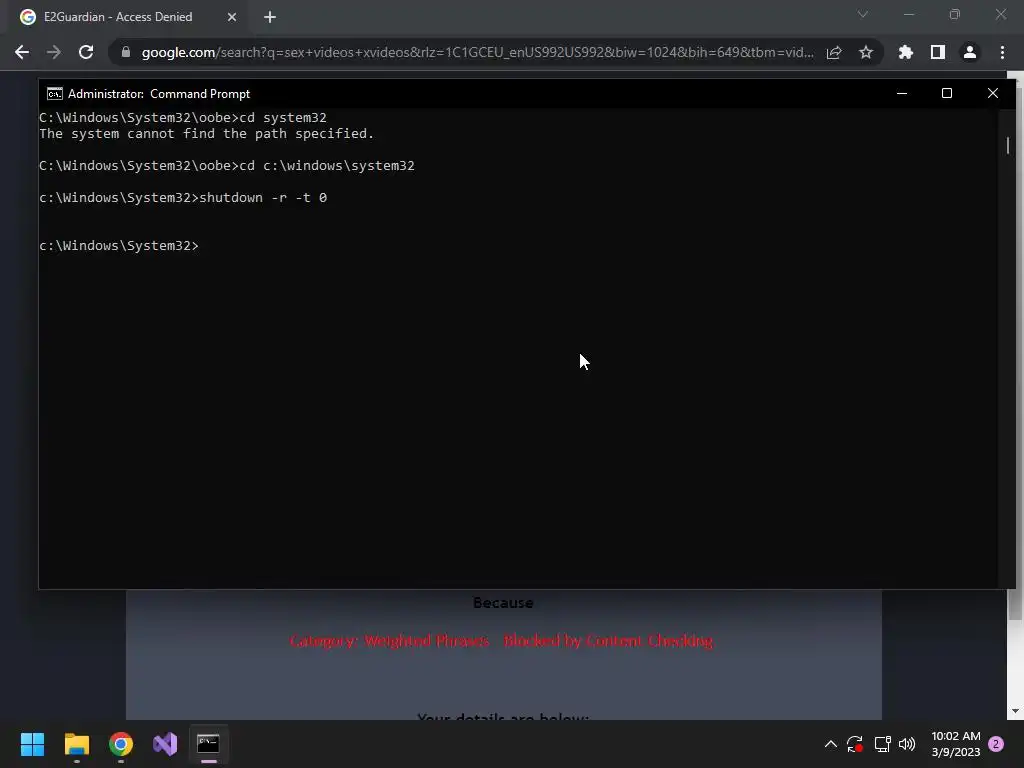Minimize the Command Prompt window
The height and width of the screenshot is (768, 1024).
click(x=902, y=93)
